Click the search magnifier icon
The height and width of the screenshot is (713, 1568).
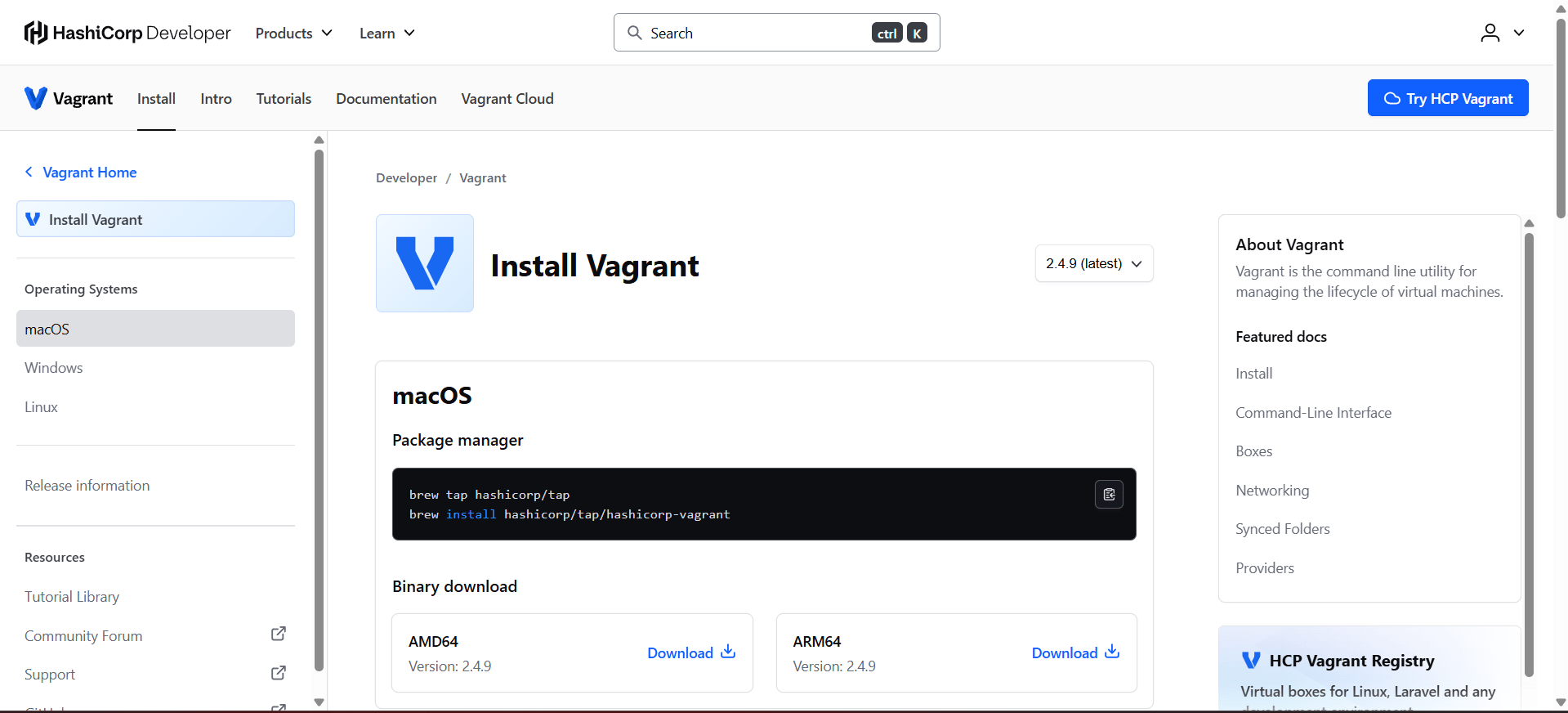point(634,33)
